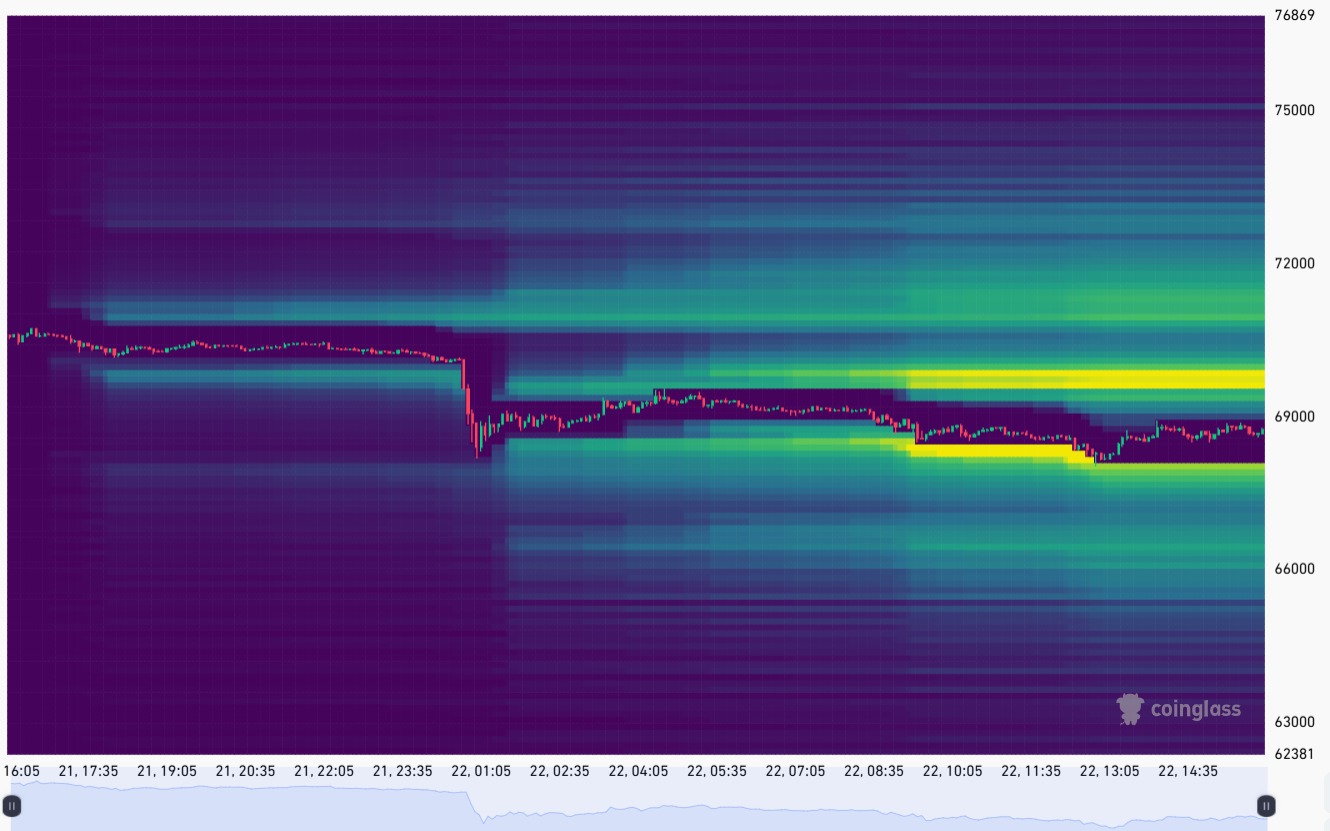The width and height of the screenshot is (1330, 831).
Task: Select the 22, 14:35 time axis label
Action: tap(1188, 771)
